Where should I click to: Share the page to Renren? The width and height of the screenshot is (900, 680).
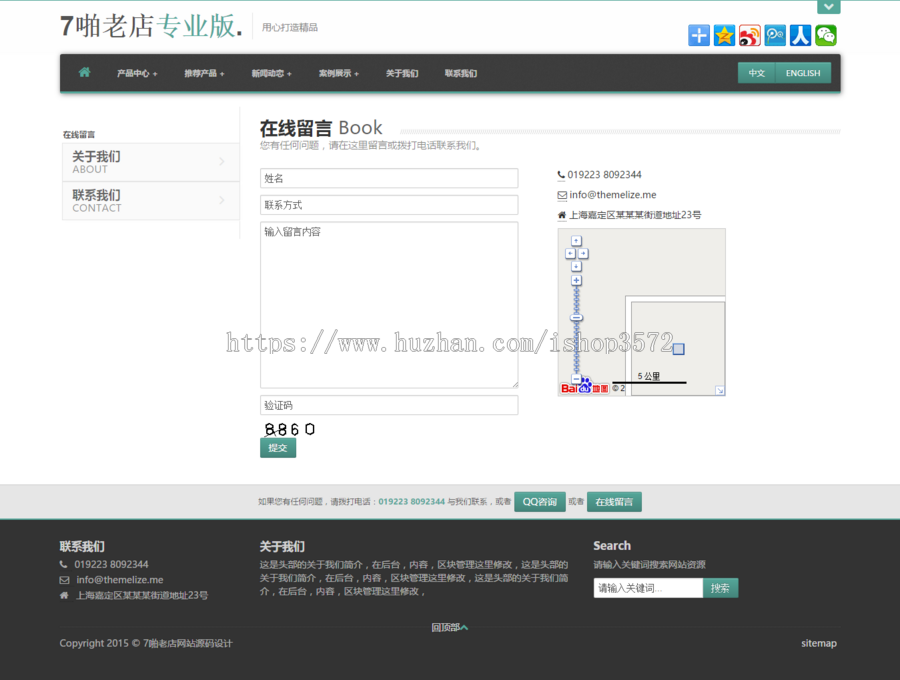800,35
